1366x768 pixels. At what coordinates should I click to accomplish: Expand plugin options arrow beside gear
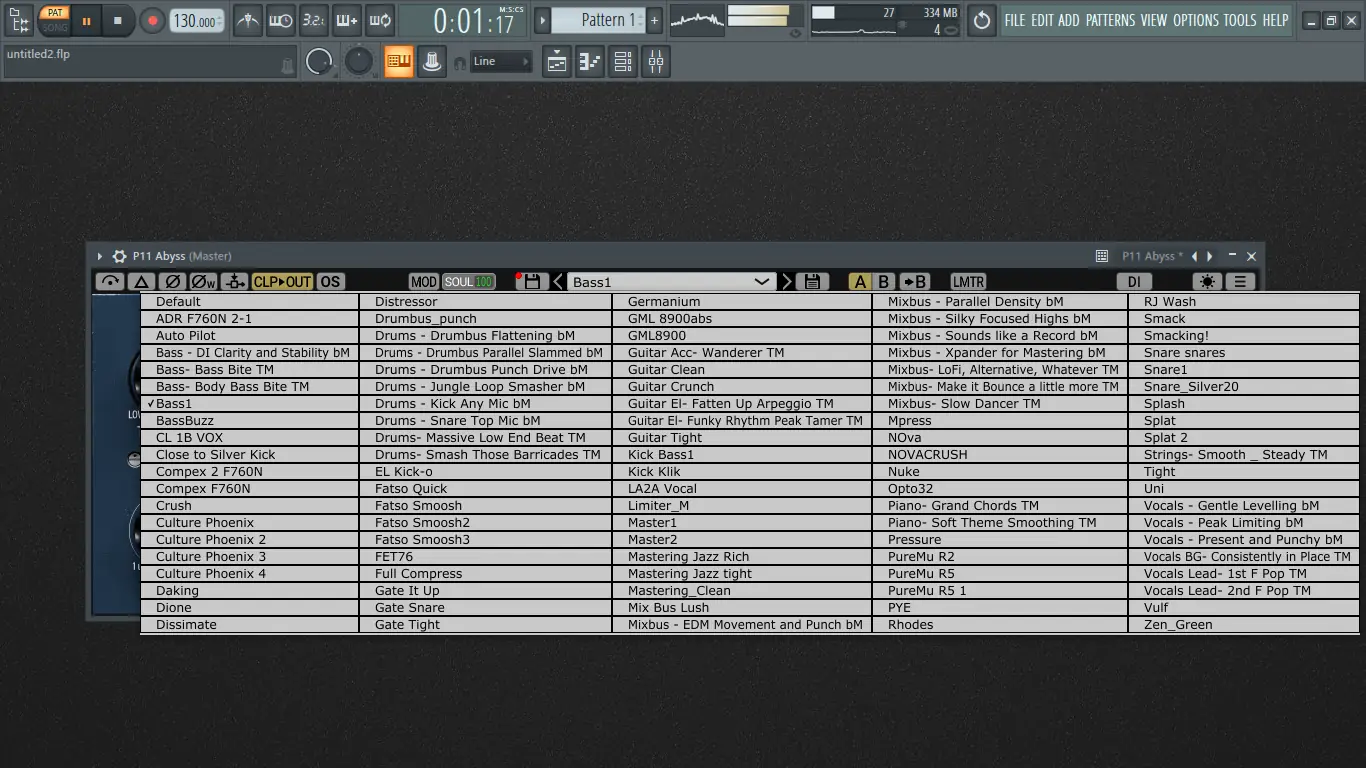point(100,256)
